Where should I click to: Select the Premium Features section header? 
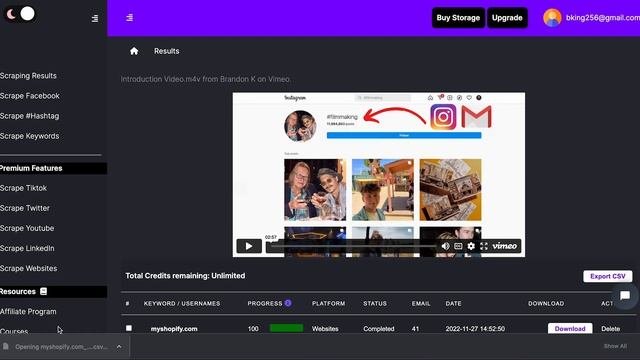pyautogui.click(x=53, y=168)
